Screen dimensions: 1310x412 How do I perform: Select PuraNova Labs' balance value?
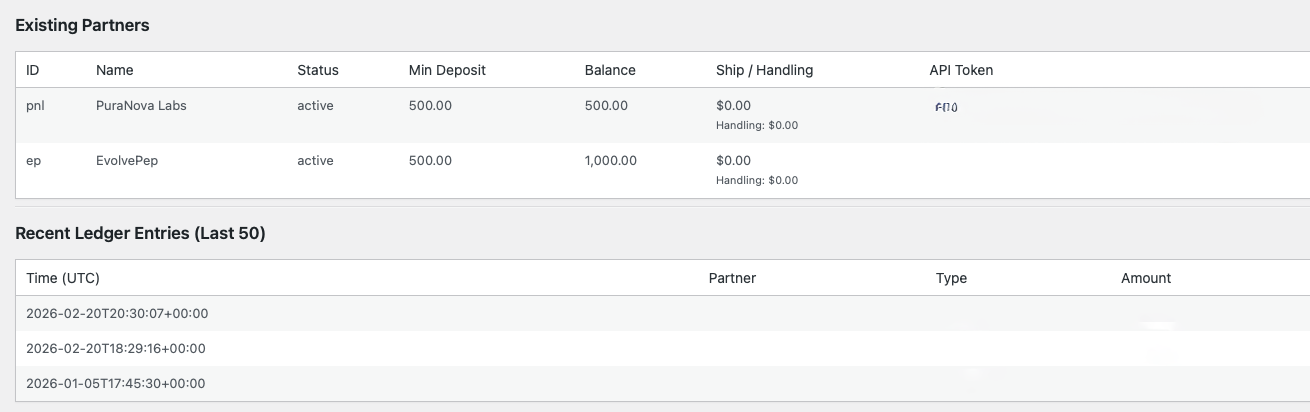606,106
